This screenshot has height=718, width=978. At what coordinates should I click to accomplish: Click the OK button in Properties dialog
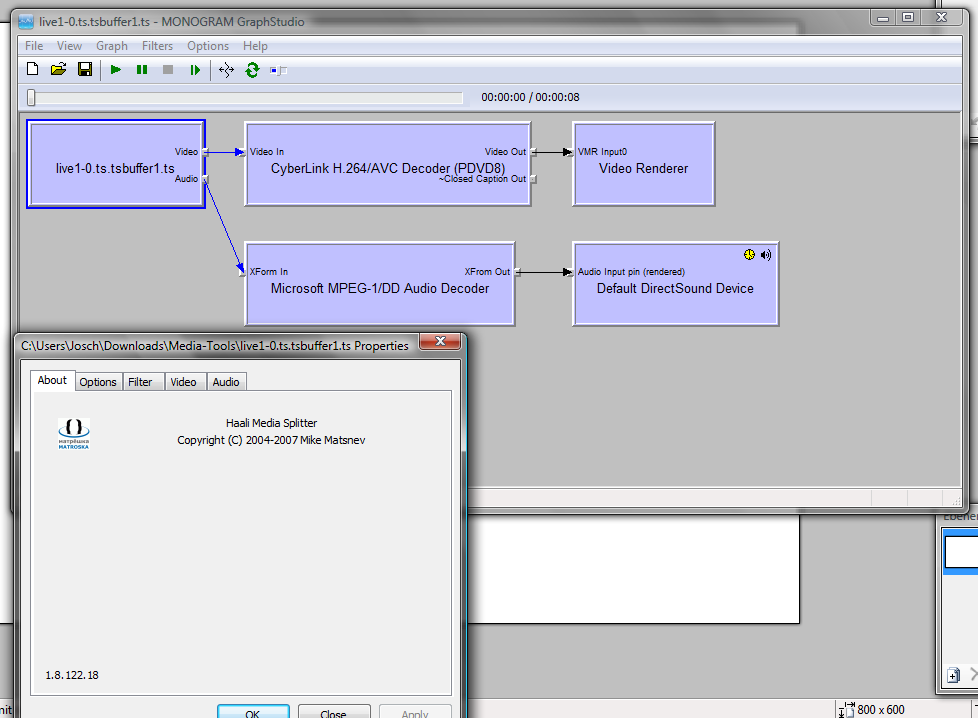pyautogui.click(x=253, y=713)
